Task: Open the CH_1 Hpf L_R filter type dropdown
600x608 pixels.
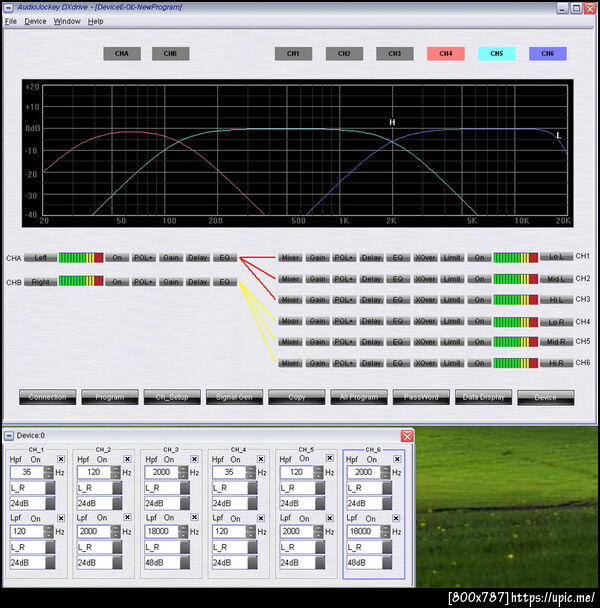Action: point(51,487)
